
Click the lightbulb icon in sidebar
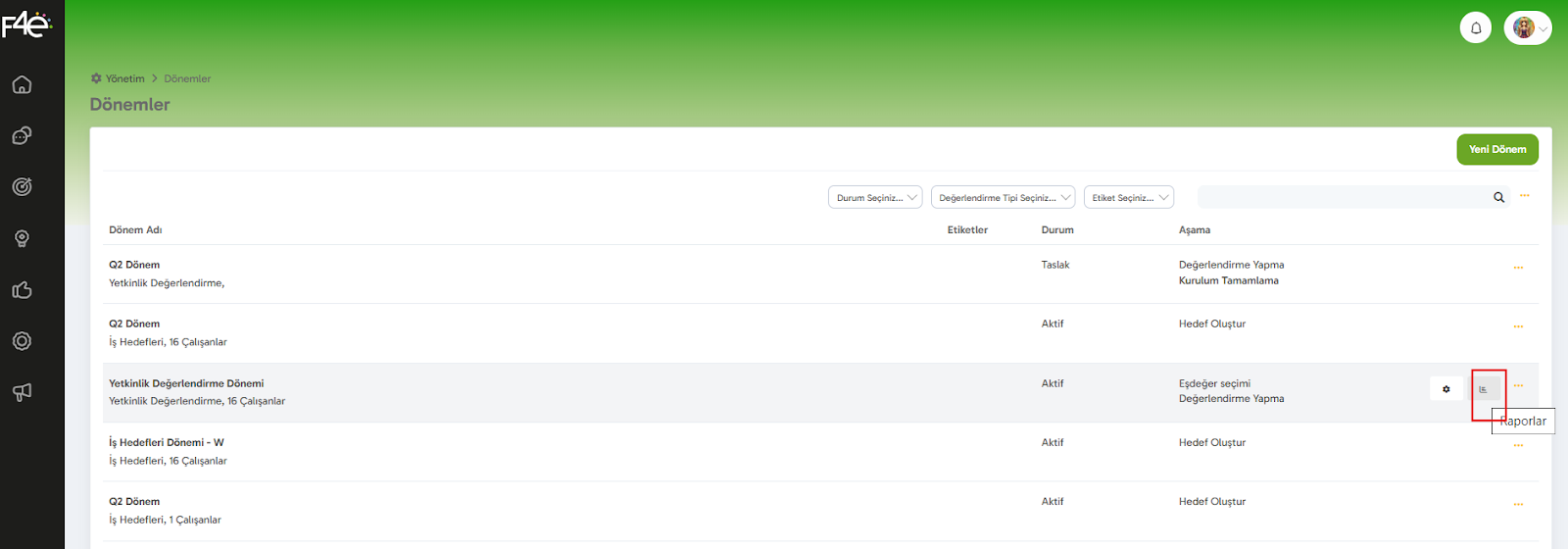click(x=22, y=239)
